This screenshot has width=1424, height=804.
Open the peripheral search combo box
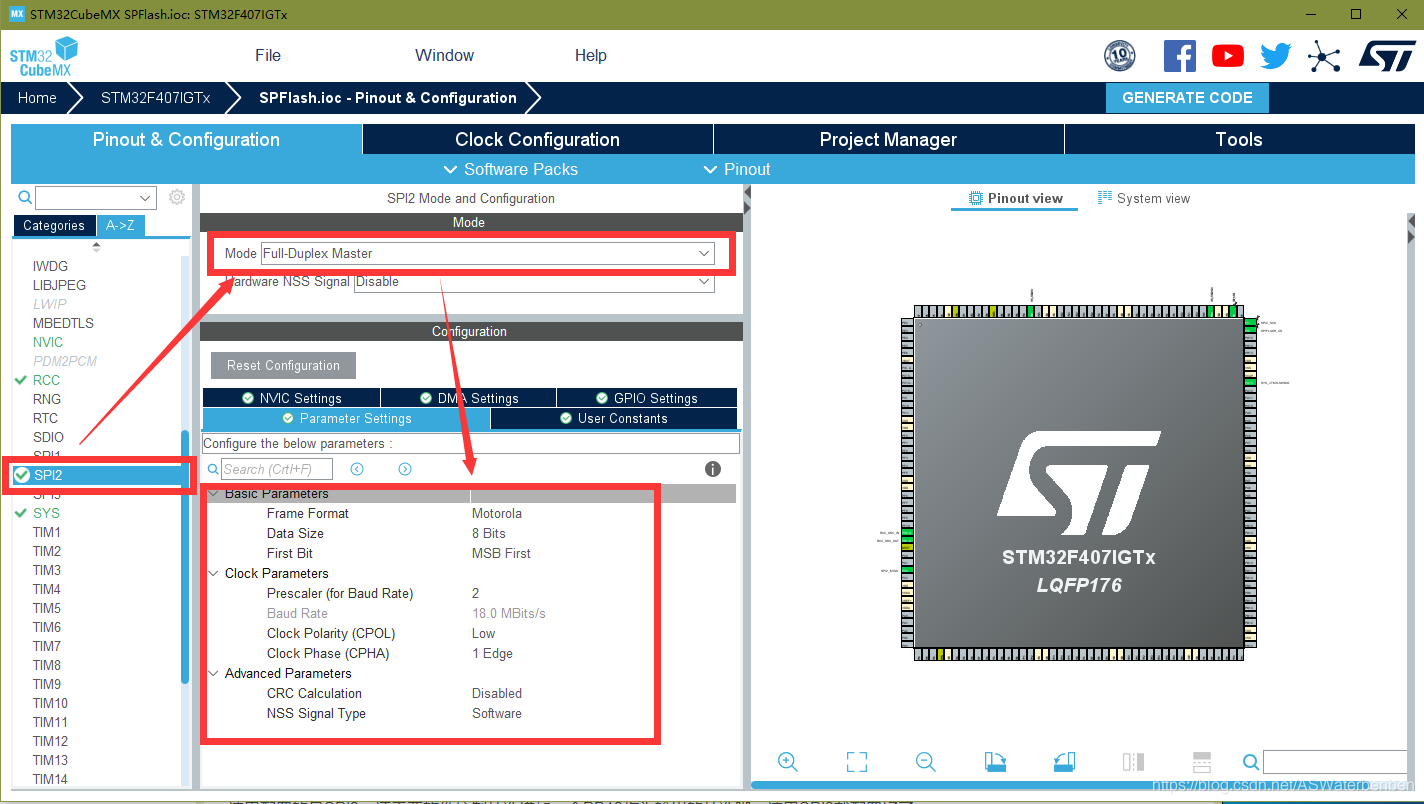click(x=96, y=197)
